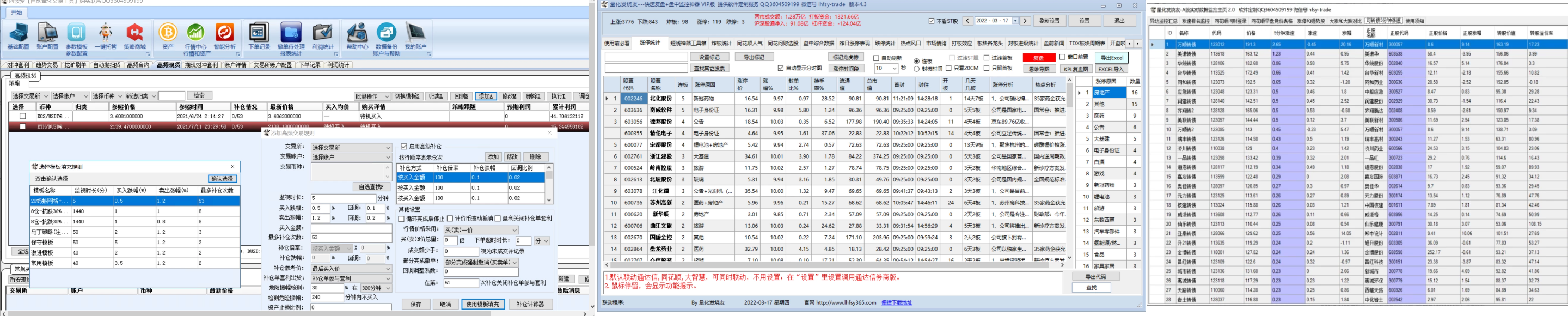This screenshot has width=1568, height=327.
Task: Enable 过滤首板 checkbox
Action: (987, 58)
